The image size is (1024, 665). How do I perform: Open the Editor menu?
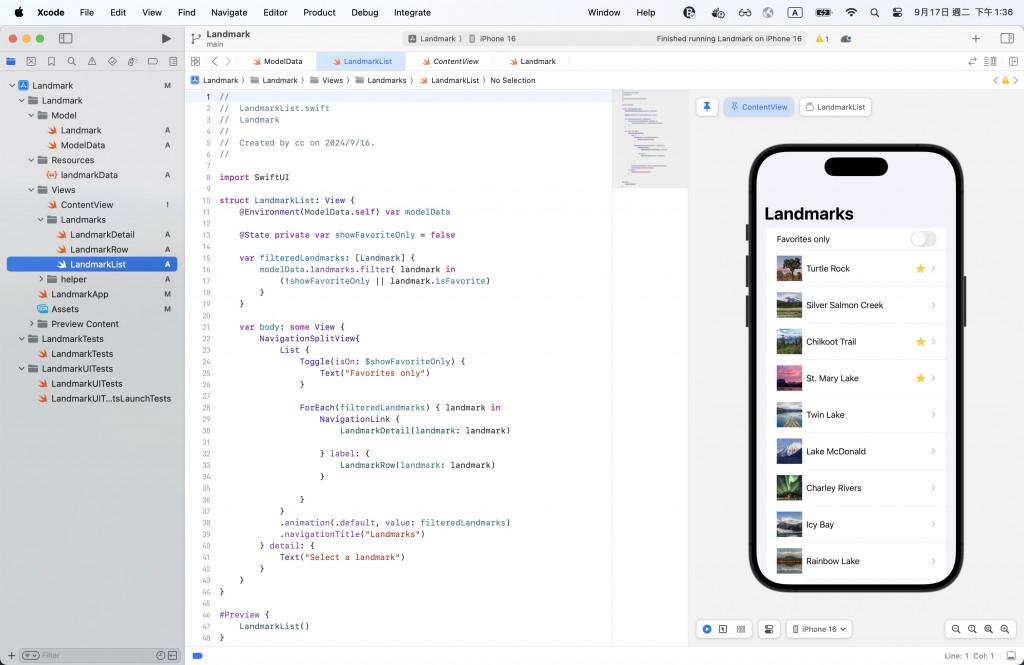(x=276, y=12)
